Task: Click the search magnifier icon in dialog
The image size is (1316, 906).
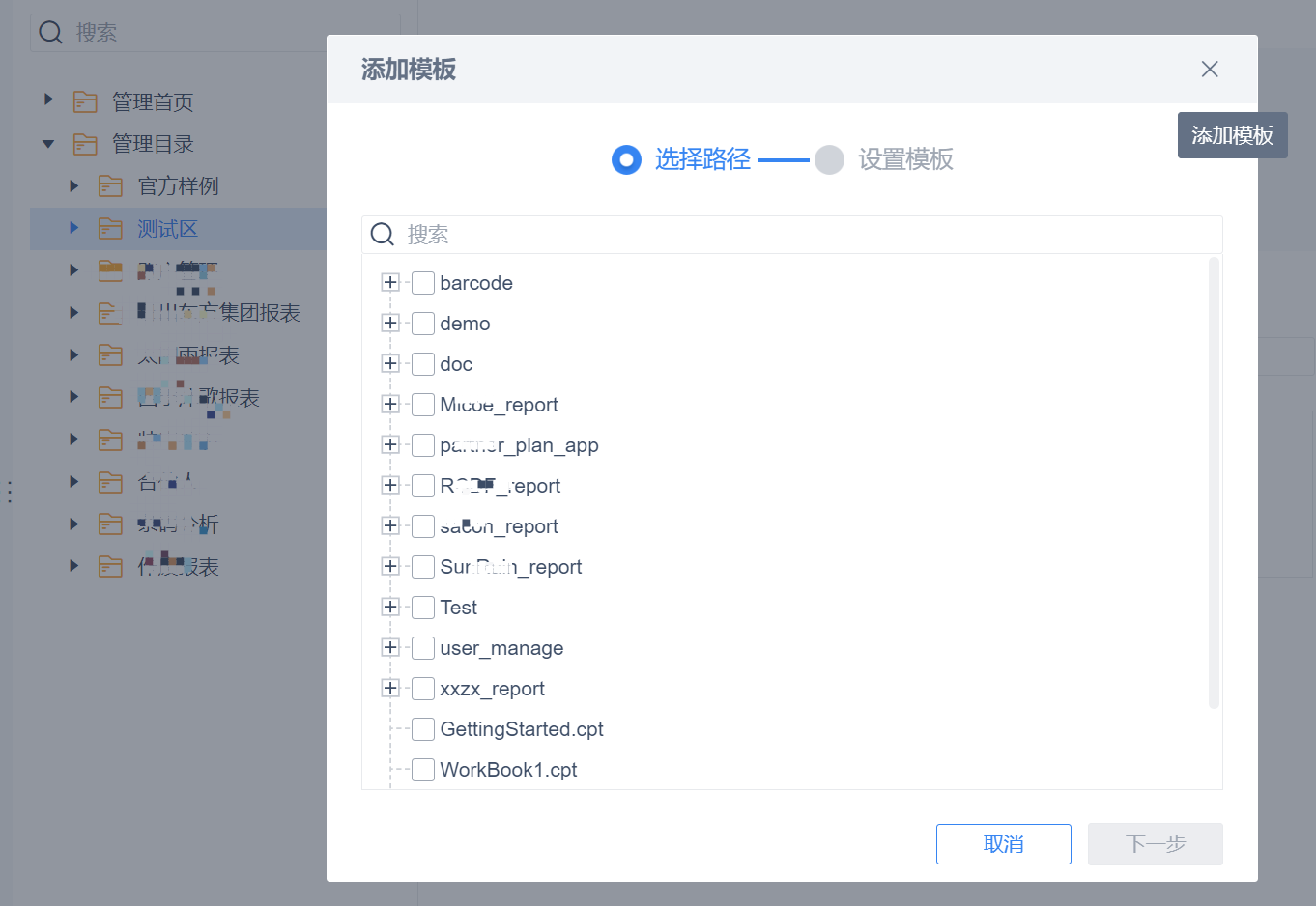Action: (x=383, y=234)
